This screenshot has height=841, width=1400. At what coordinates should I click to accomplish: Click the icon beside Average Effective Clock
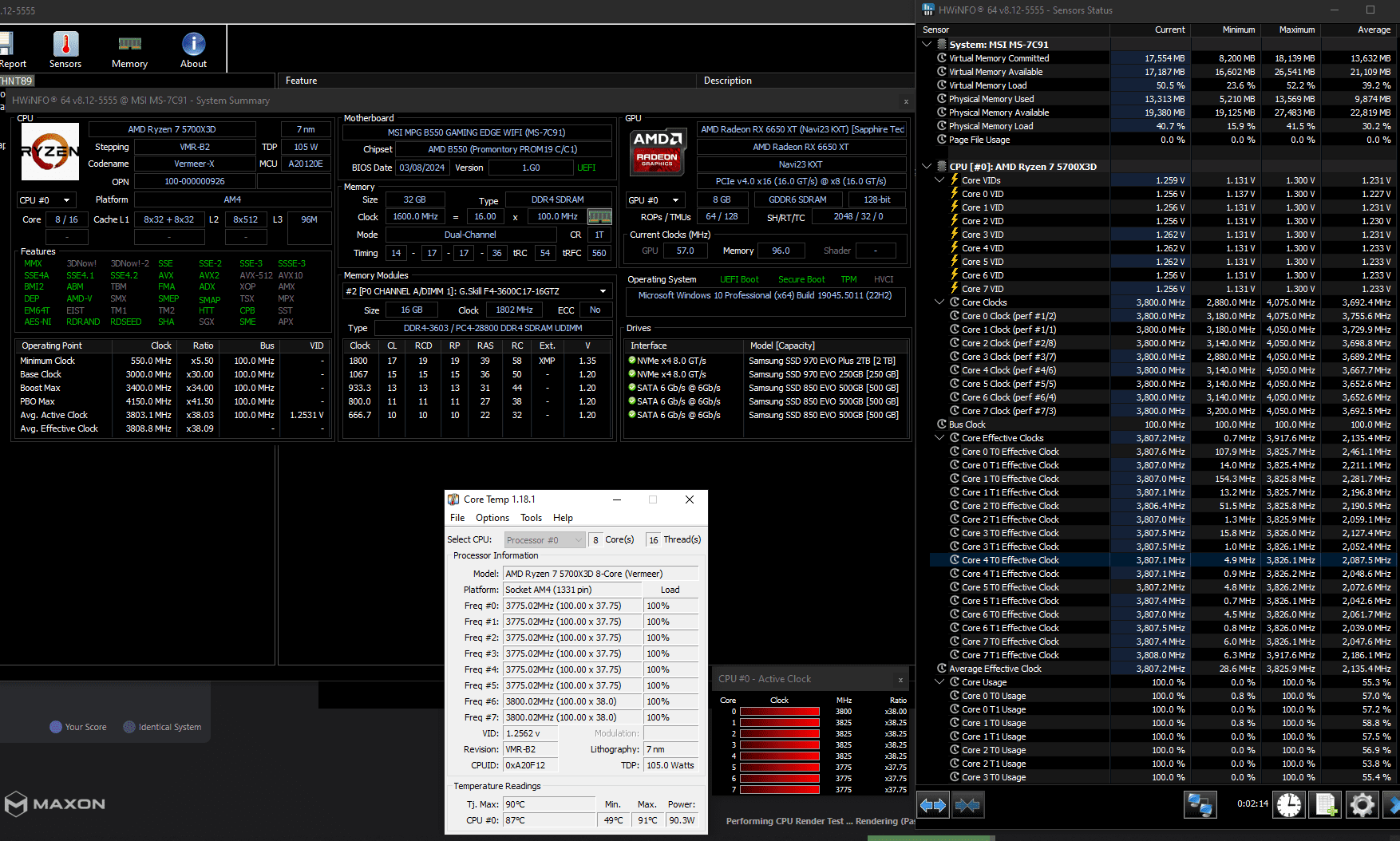[x=942, y=669]
